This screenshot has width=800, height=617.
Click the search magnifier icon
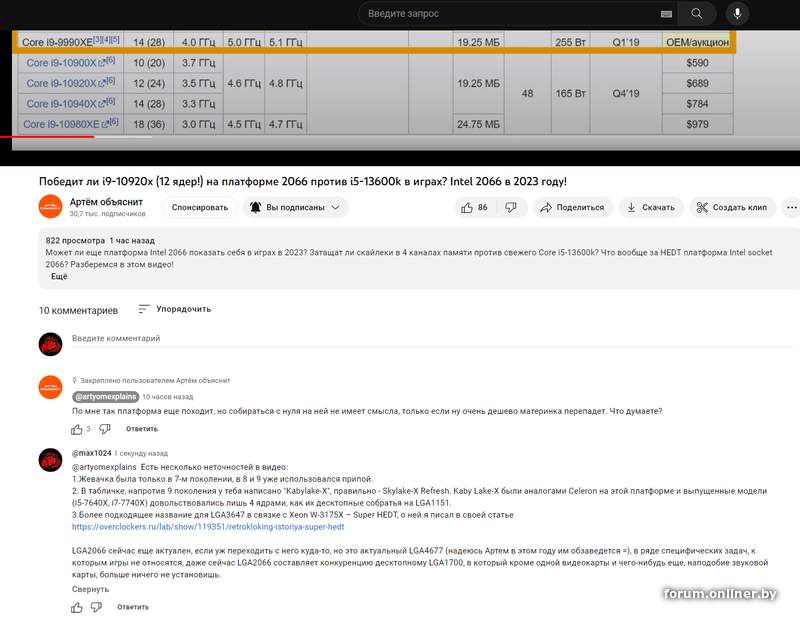click(x=696, y=14)
